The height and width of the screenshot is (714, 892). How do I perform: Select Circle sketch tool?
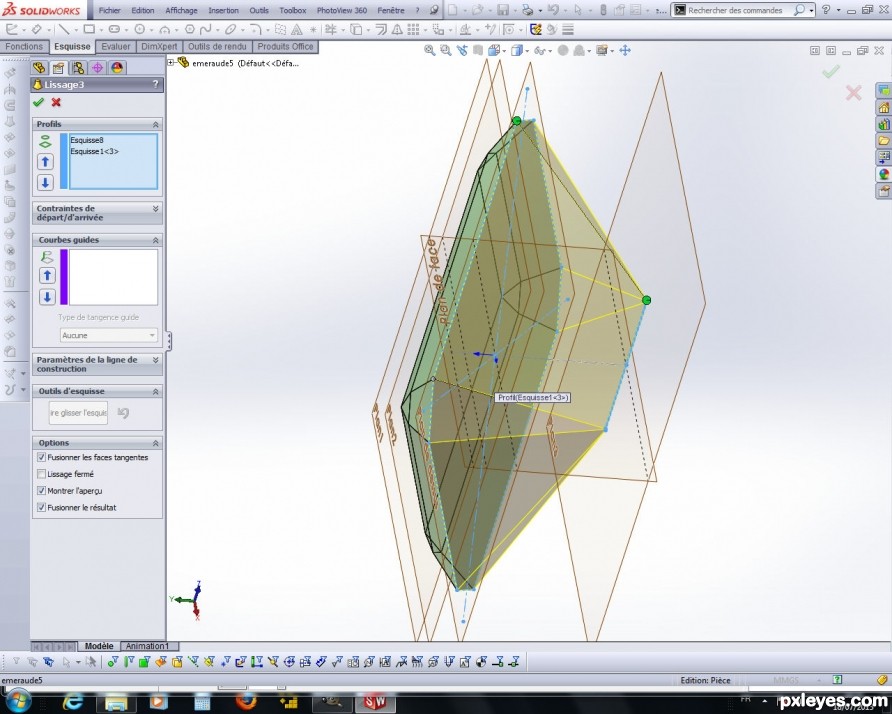click(x=139, y=29)
